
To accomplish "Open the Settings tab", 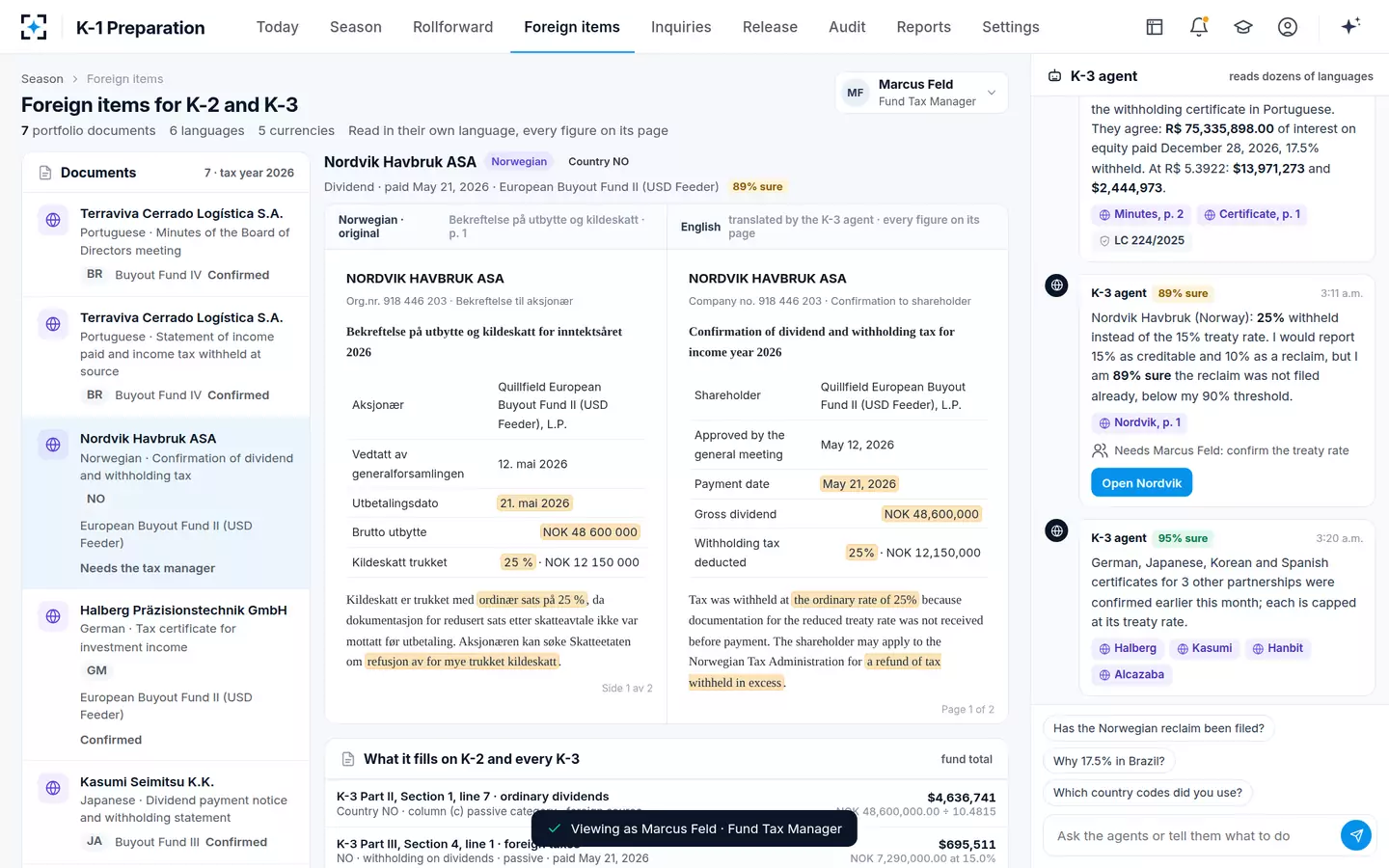I will pos(1011,27).
